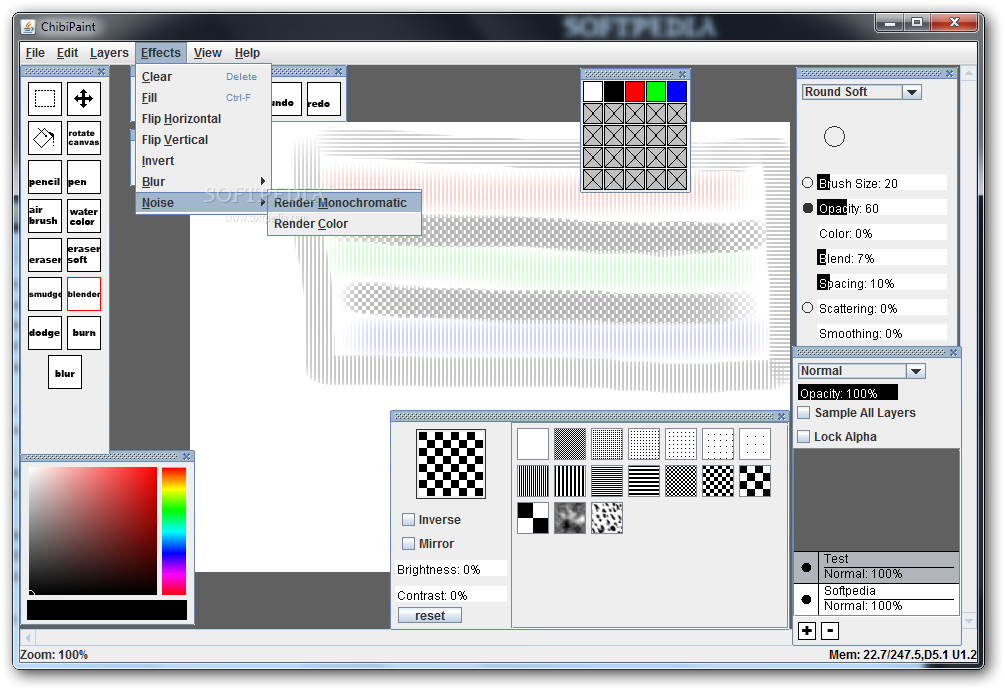Pick the blue palette swatch
Screen dimensions: 1005x690
click(677, 92)
